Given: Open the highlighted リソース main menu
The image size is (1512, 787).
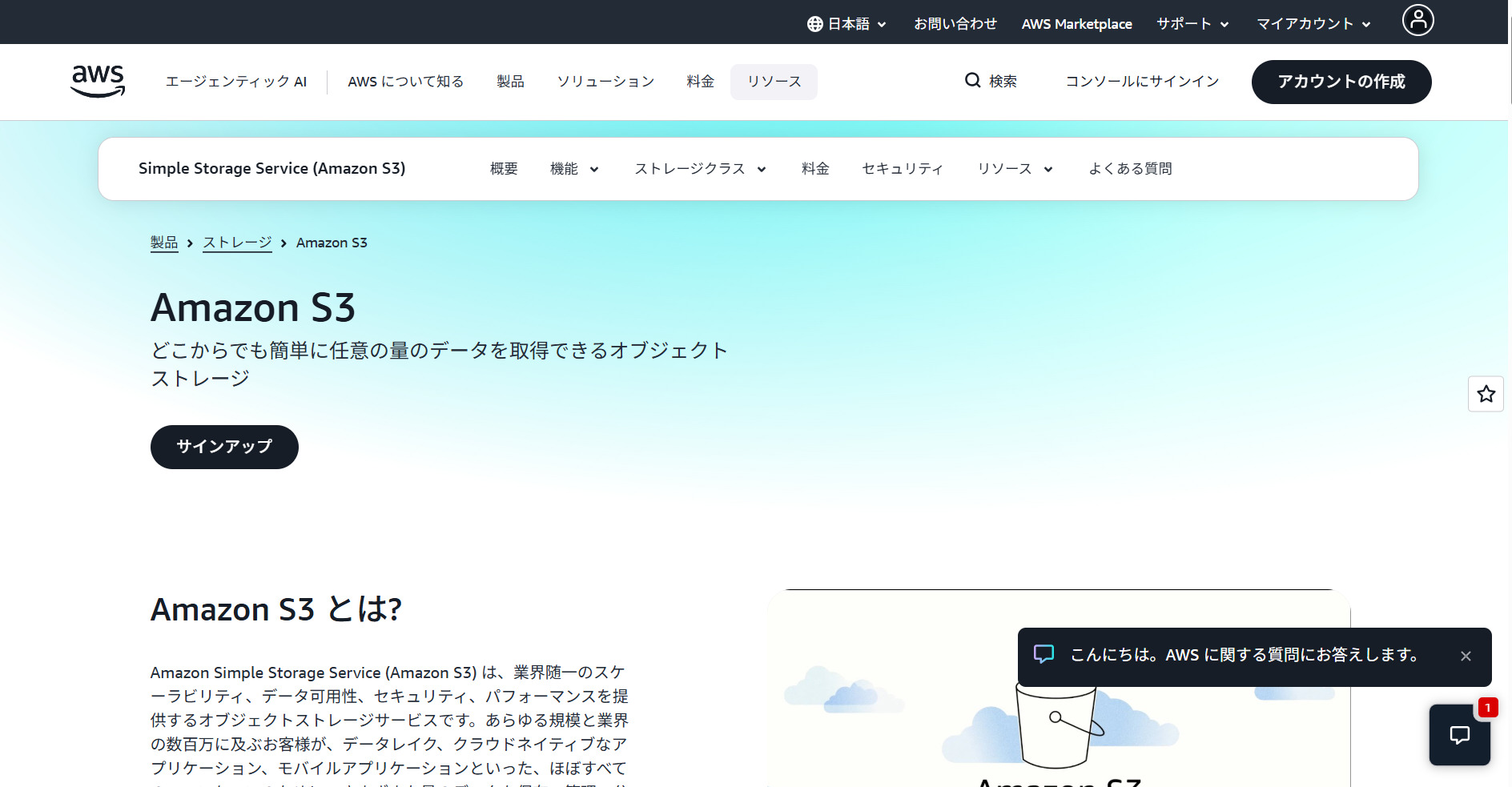Looking at the screenshot, I should pyautogui.click(x=774, y=82).
